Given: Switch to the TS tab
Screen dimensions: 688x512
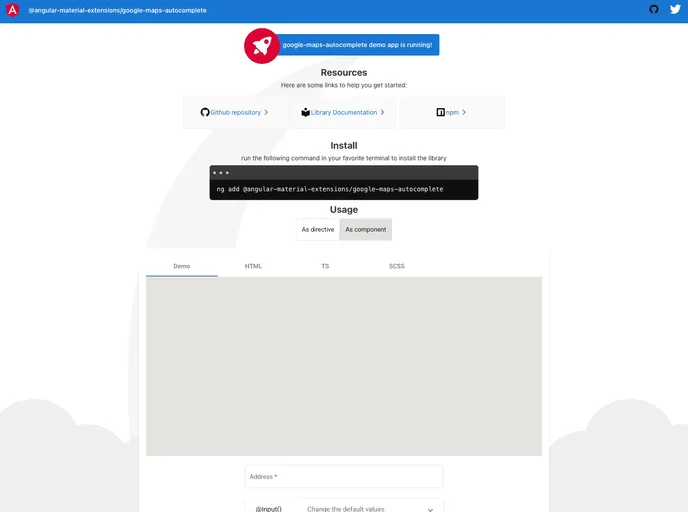Looking at the screenshot, I should click(x=325, y=266).
